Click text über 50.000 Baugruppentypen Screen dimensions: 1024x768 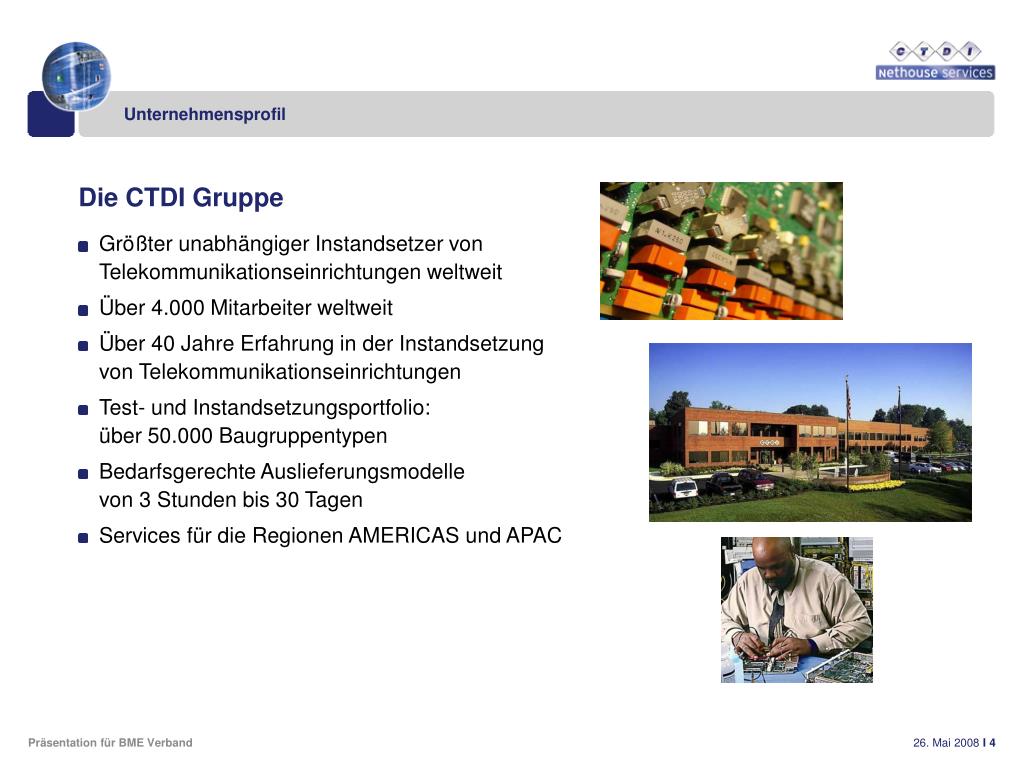coord(243,436)
